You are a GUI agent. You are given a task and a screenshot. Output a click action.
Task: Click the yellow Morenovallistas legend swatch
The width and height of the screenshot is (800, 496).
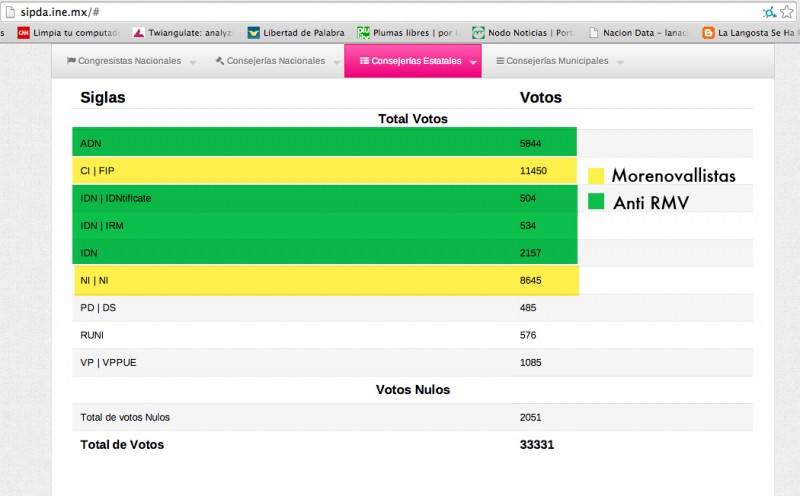point(596,176)
